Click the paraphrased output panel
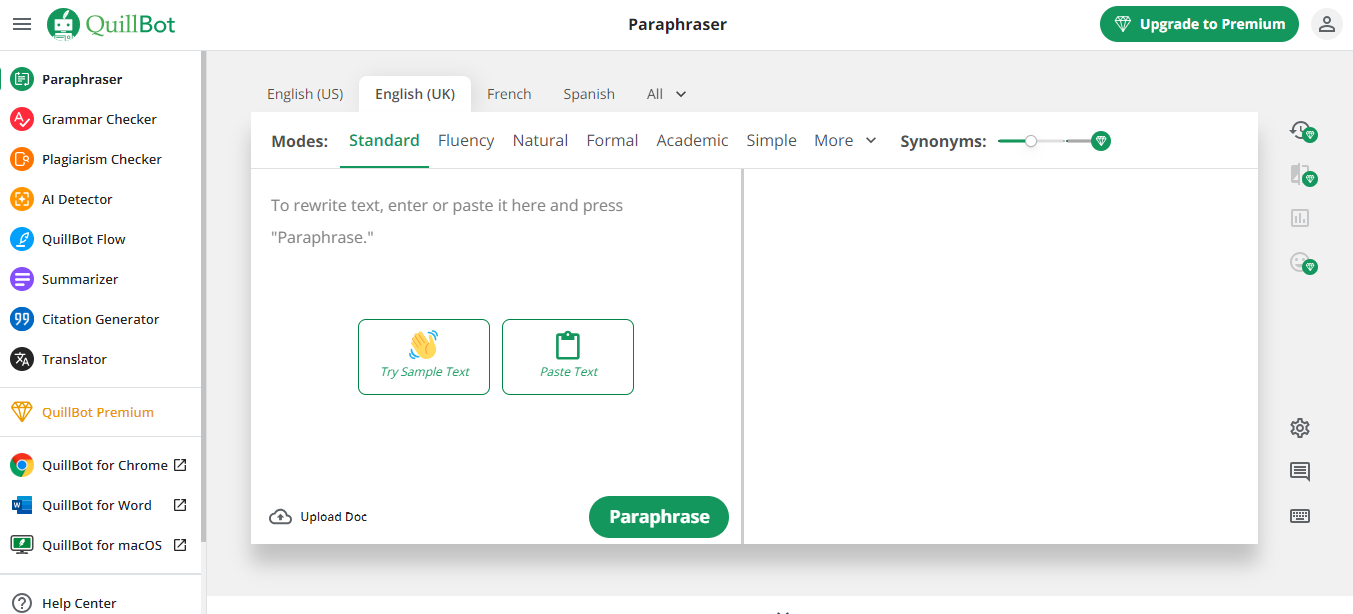 point(1001,356)
